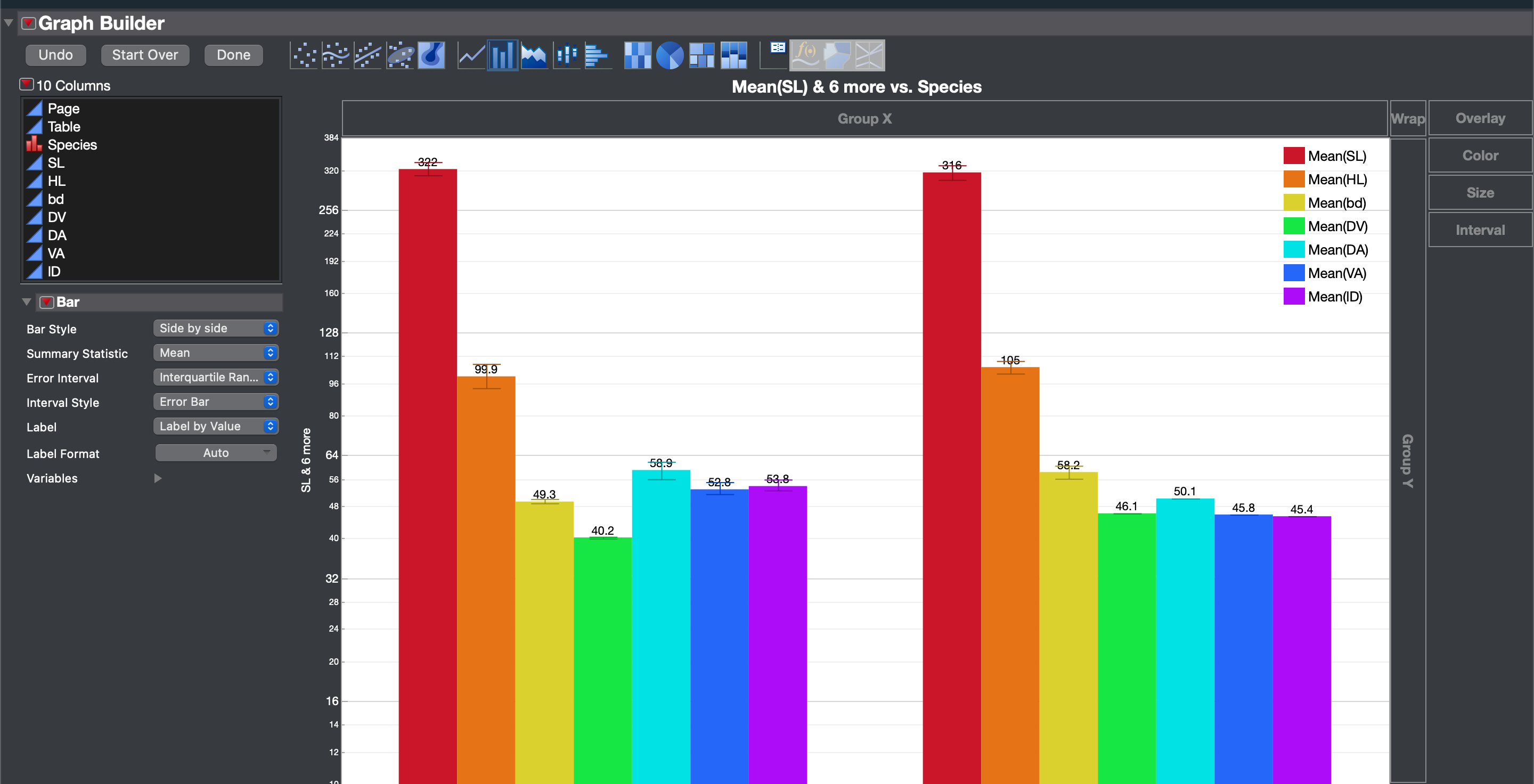Viewport: 1534px width, 784px height.
Task: Click the Start Over button
Action: pos(145,55)
